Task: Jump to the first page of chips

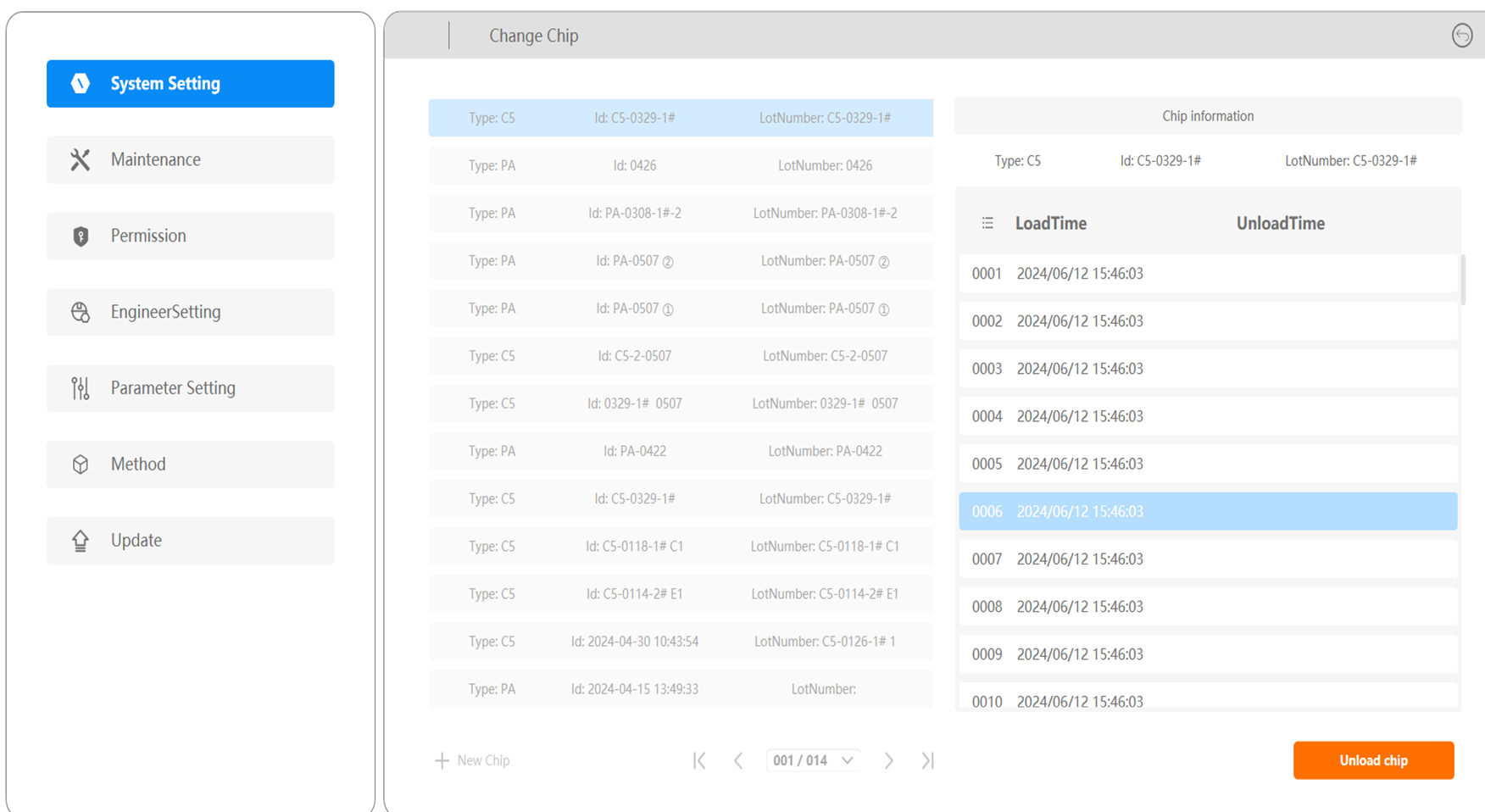Action: [699, 760]
